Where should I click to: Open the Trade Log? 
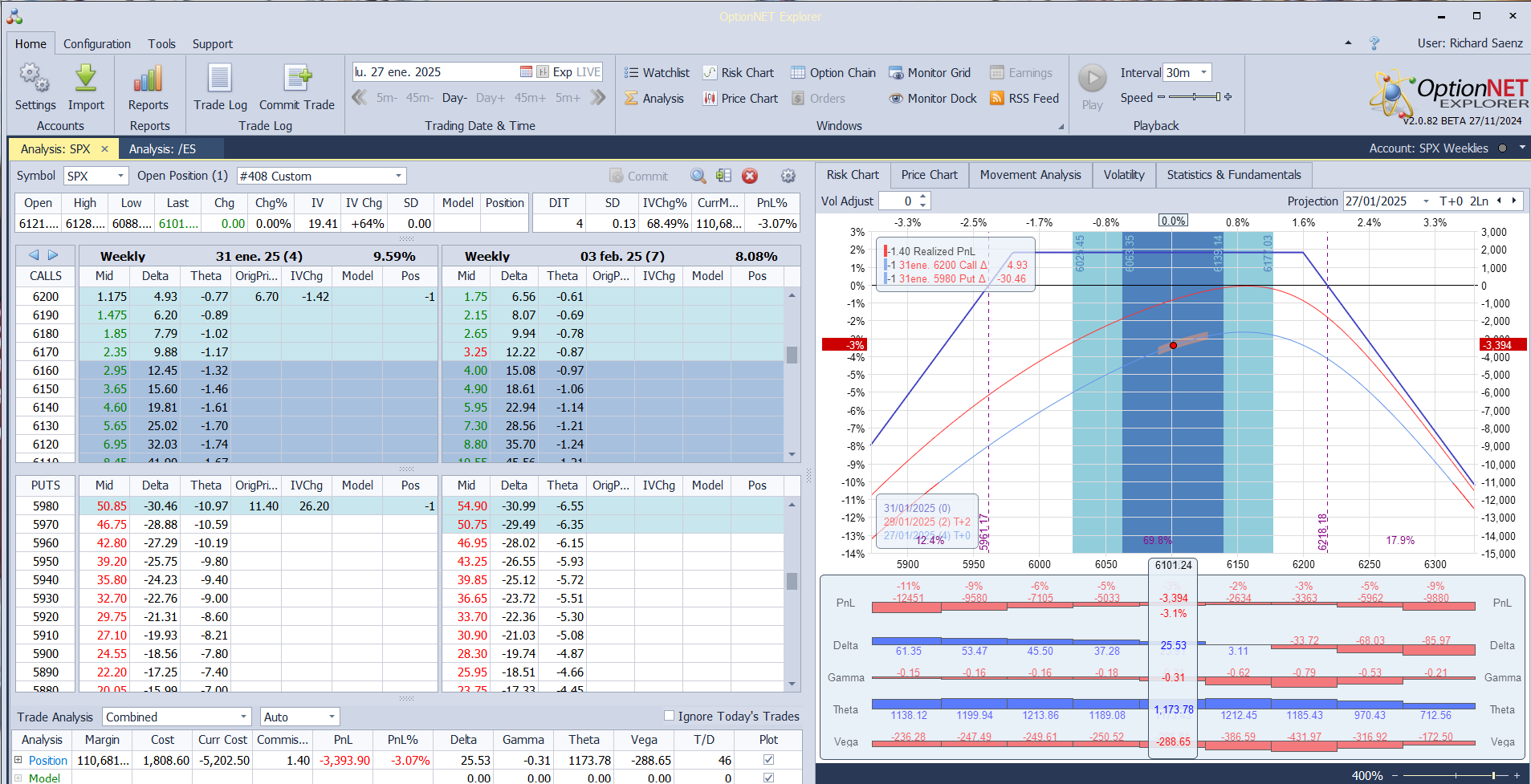point(220,87)
